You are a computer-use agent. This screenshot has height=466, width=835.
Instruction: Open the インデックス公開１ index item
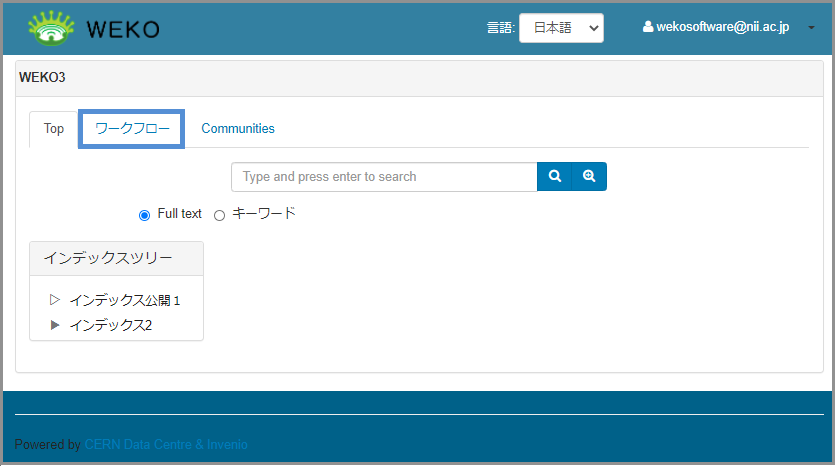(124, 300)
